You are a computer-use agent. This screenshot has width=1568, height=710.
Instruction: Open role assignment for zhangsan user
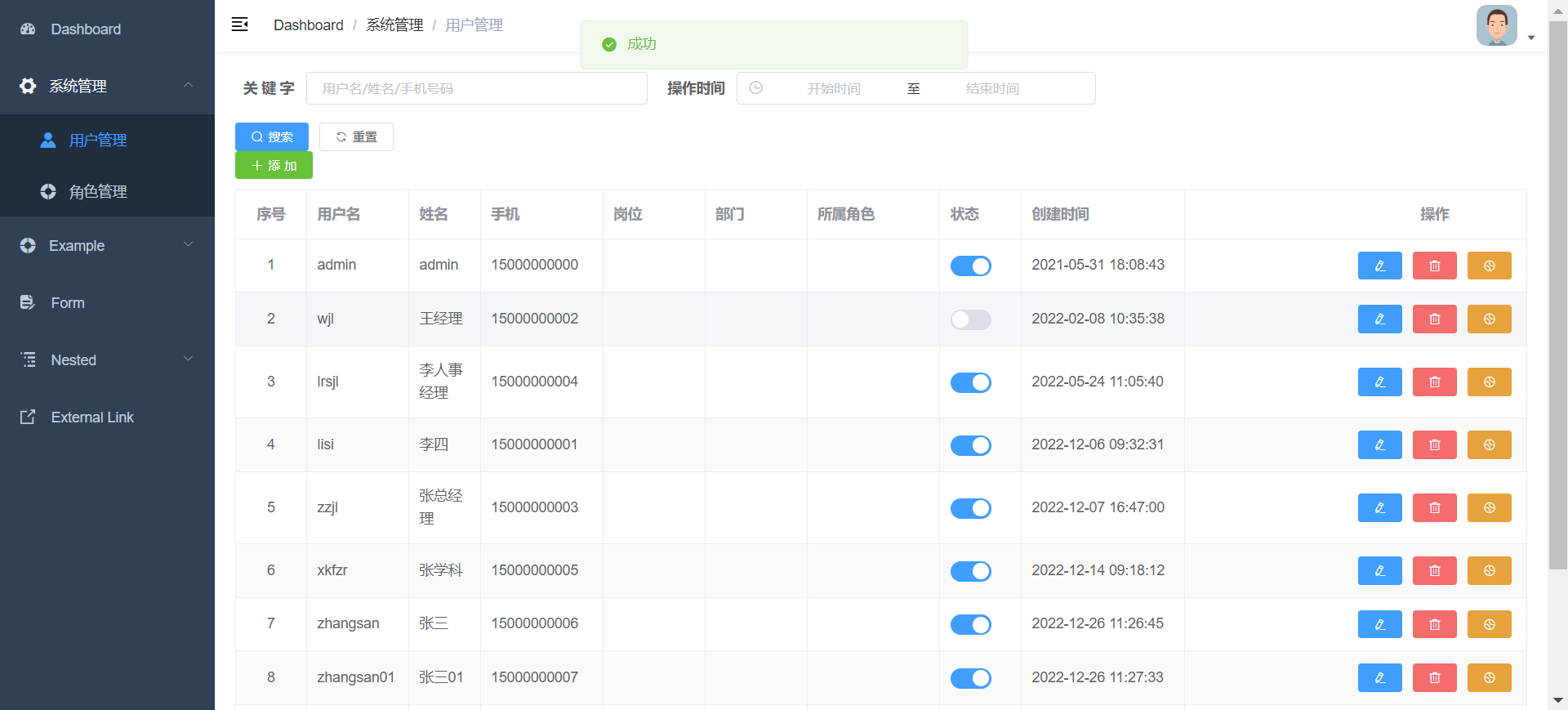1489,624
